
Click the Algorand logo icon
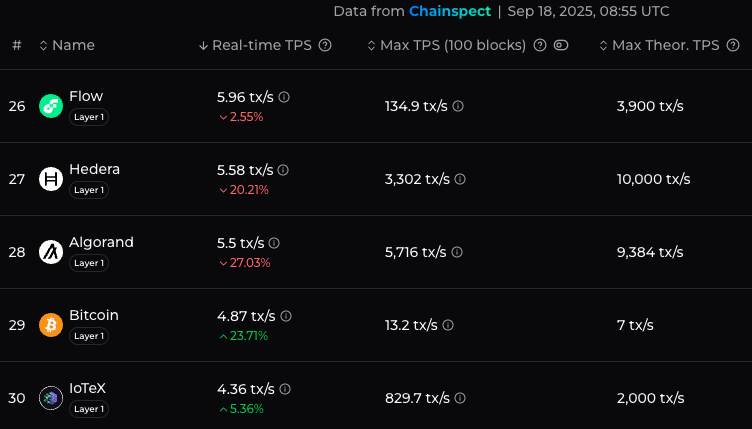51,252
